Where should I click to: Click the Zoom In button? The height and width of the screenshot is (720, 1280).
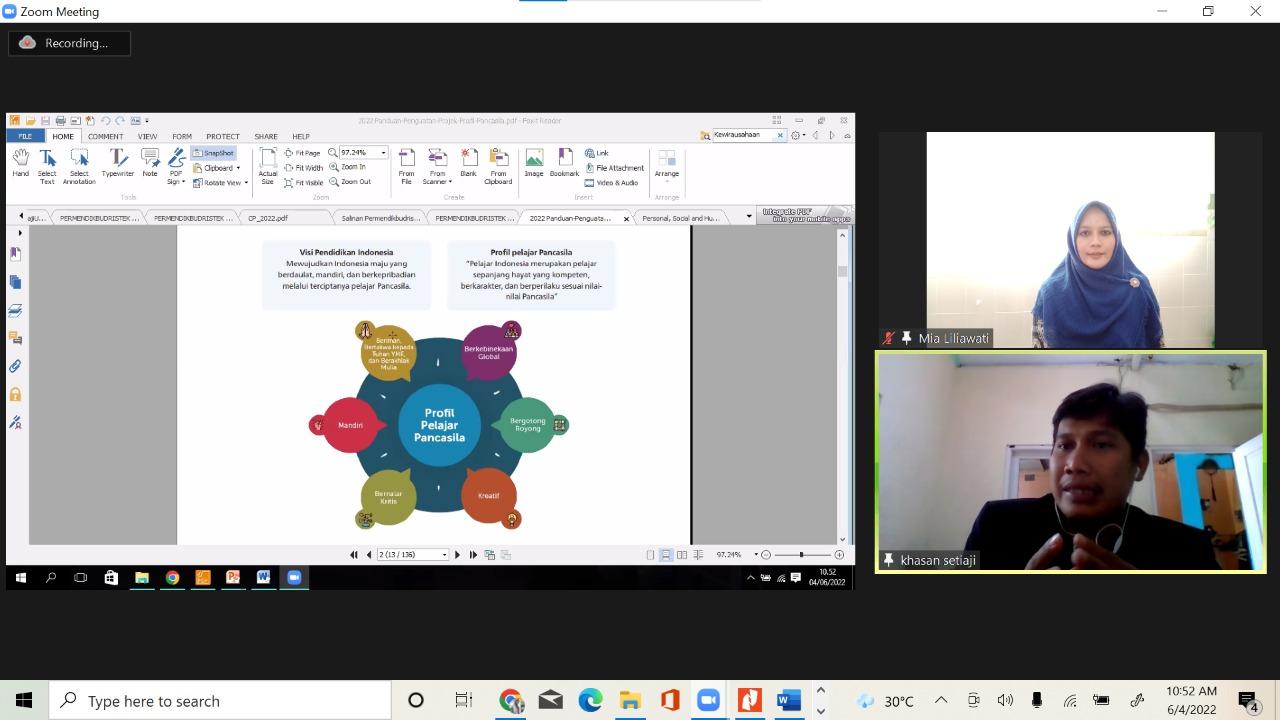349,167
